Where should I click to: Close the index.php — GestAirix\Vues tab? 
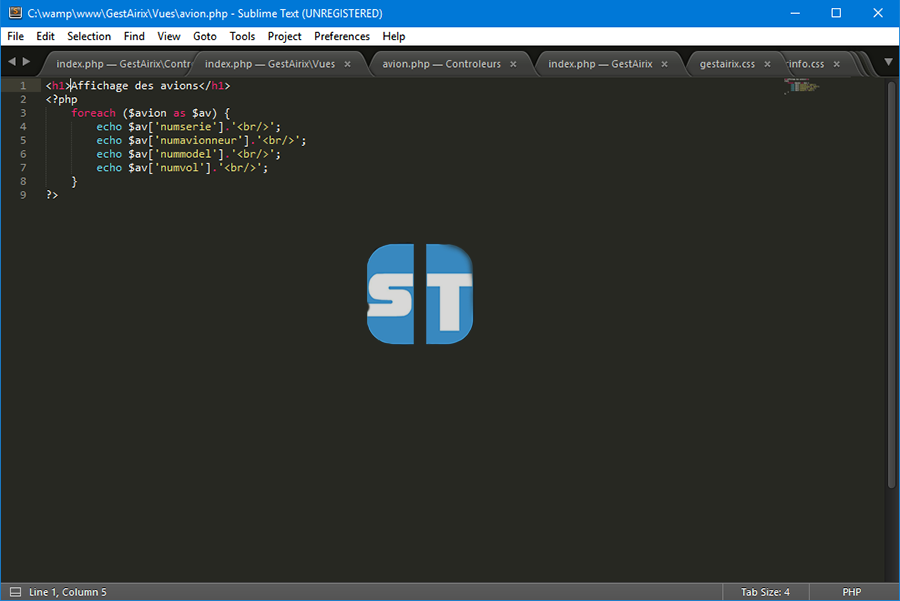[347, 64]
